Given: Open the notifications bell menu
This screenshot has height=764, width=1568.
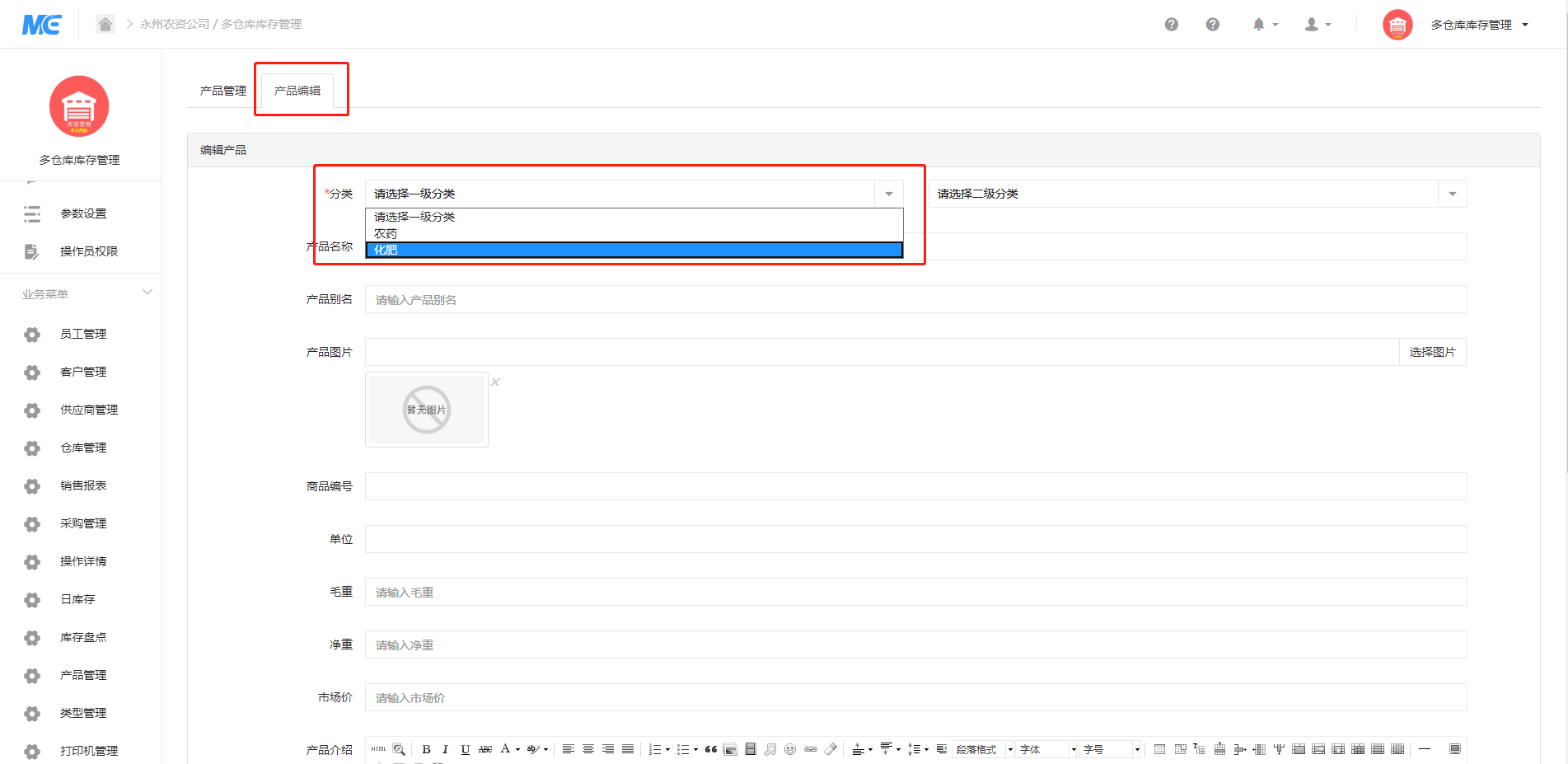Looking at the screenshot, I should tap(1266, 25).
